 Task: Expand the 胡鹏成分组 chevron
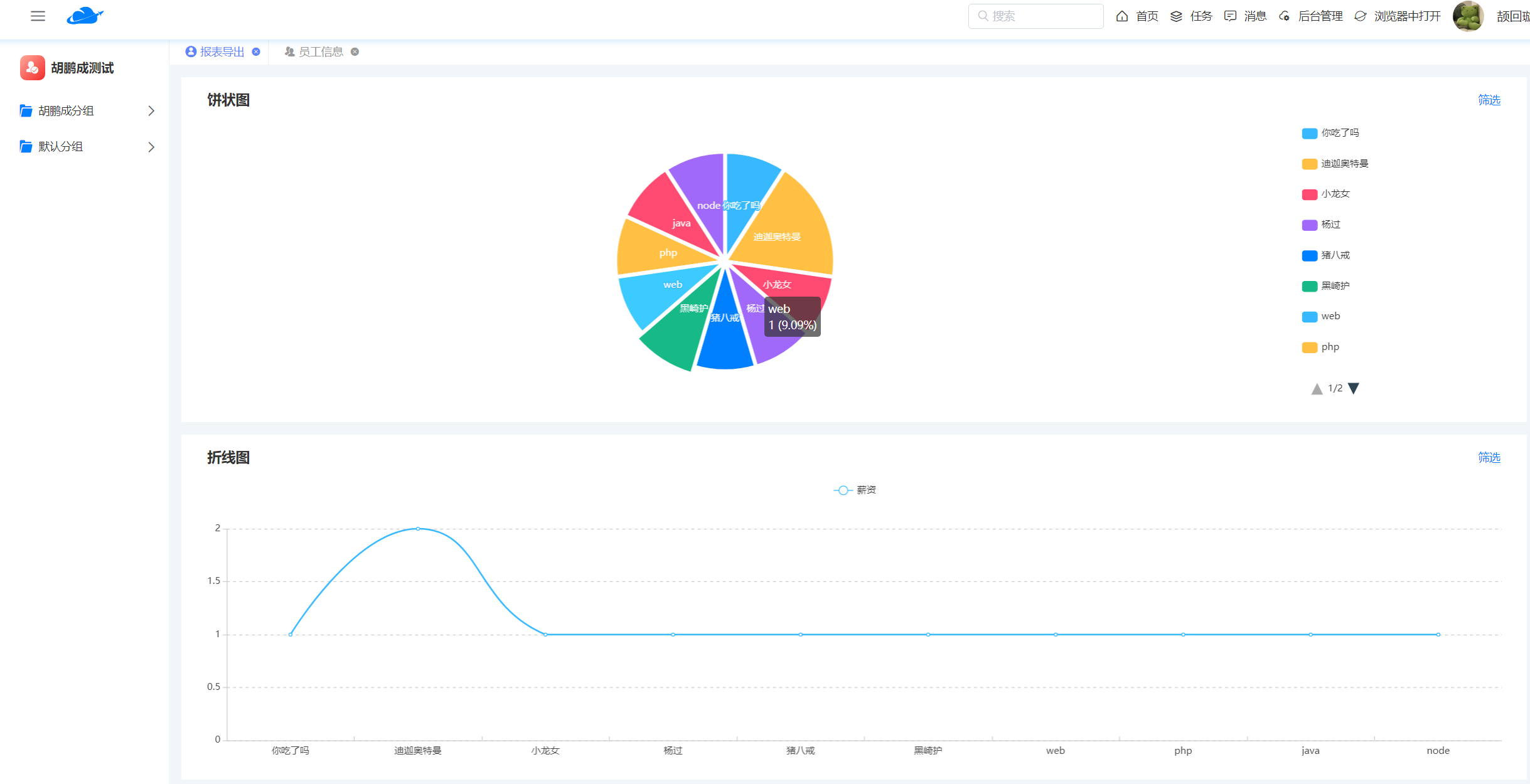pos(151,111)
